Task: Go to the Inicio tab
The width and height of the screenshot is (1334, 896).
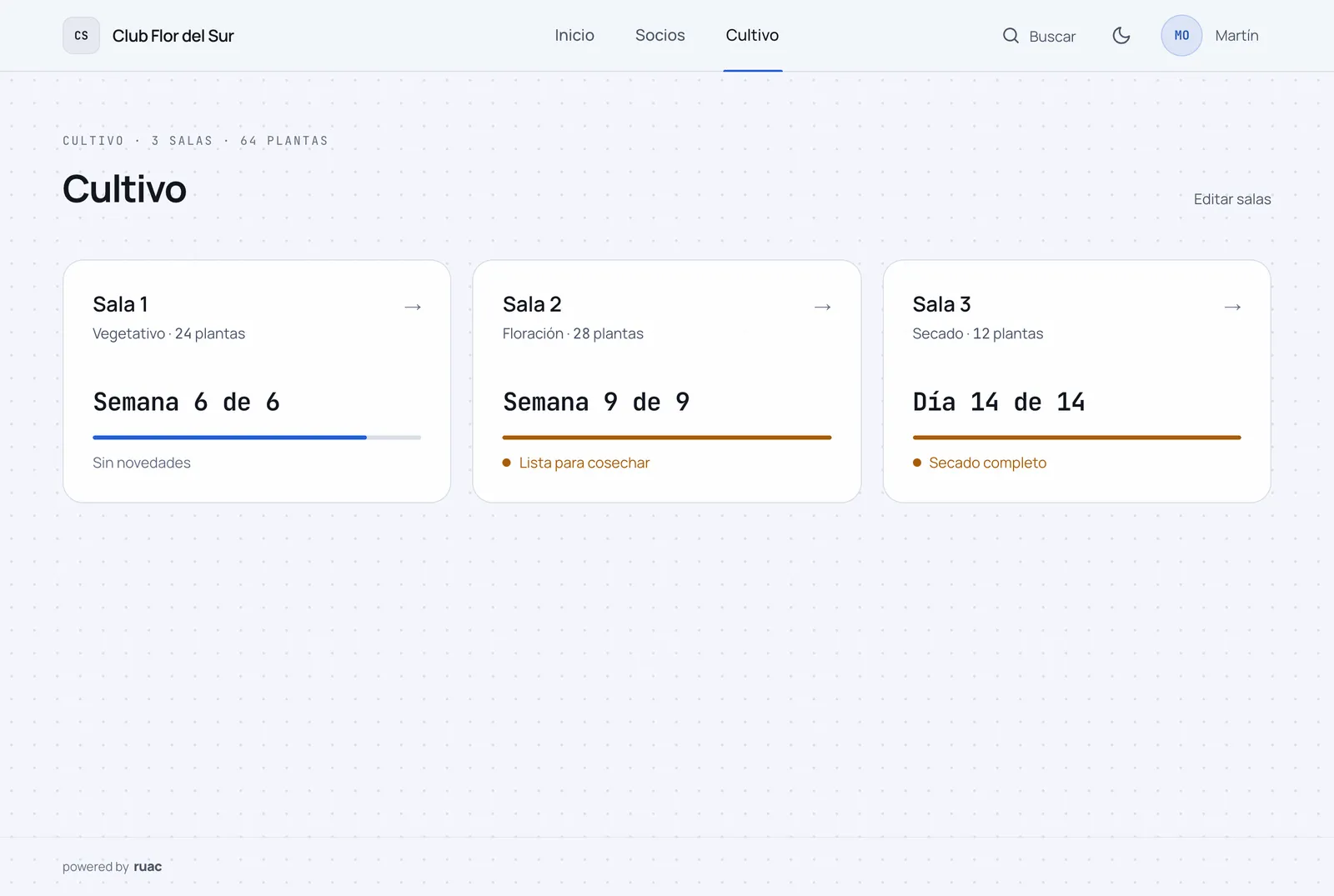Action: tap(574, 36)
